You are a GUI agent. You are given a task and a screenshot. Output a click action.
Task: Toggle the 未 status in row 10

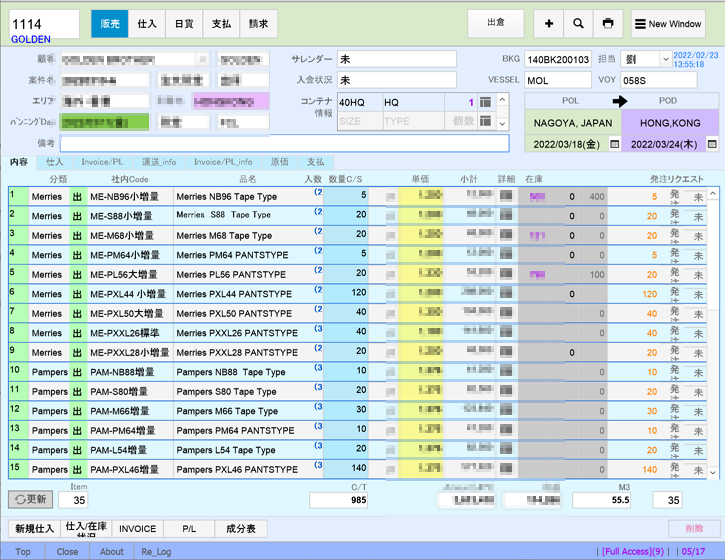[698, 372]
